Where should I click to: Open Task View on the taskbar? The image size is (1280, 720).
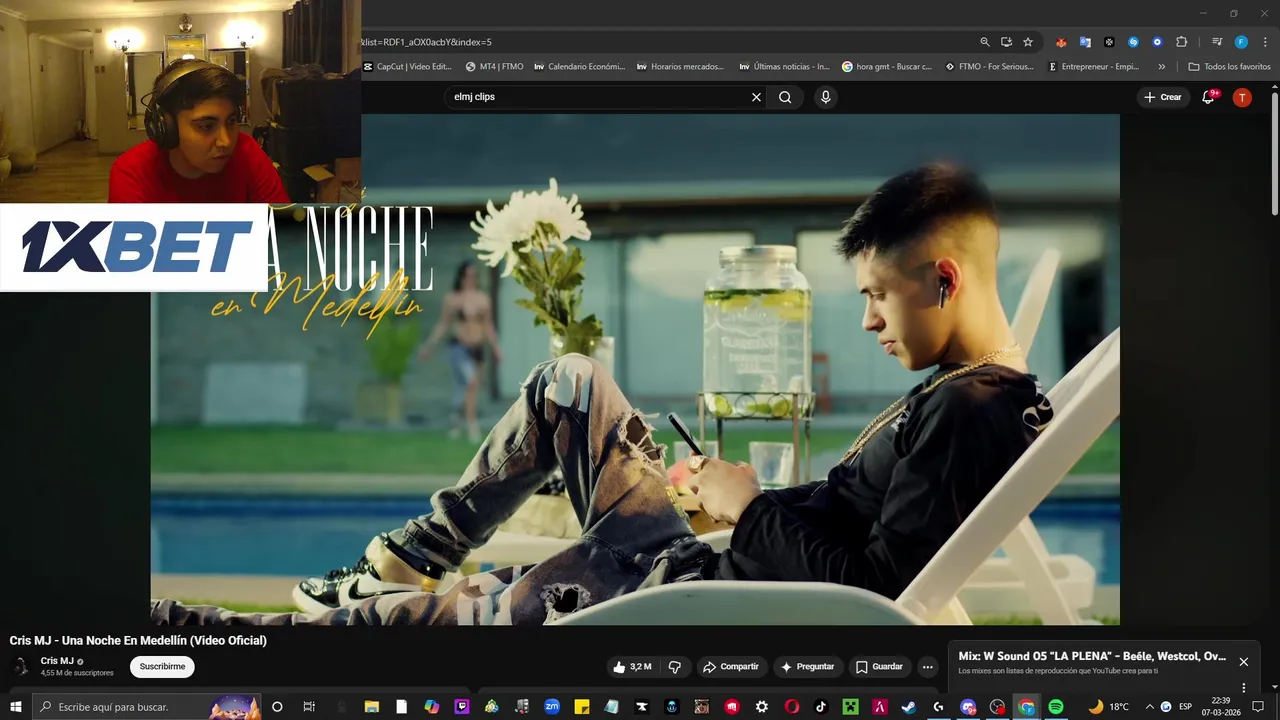309,707
